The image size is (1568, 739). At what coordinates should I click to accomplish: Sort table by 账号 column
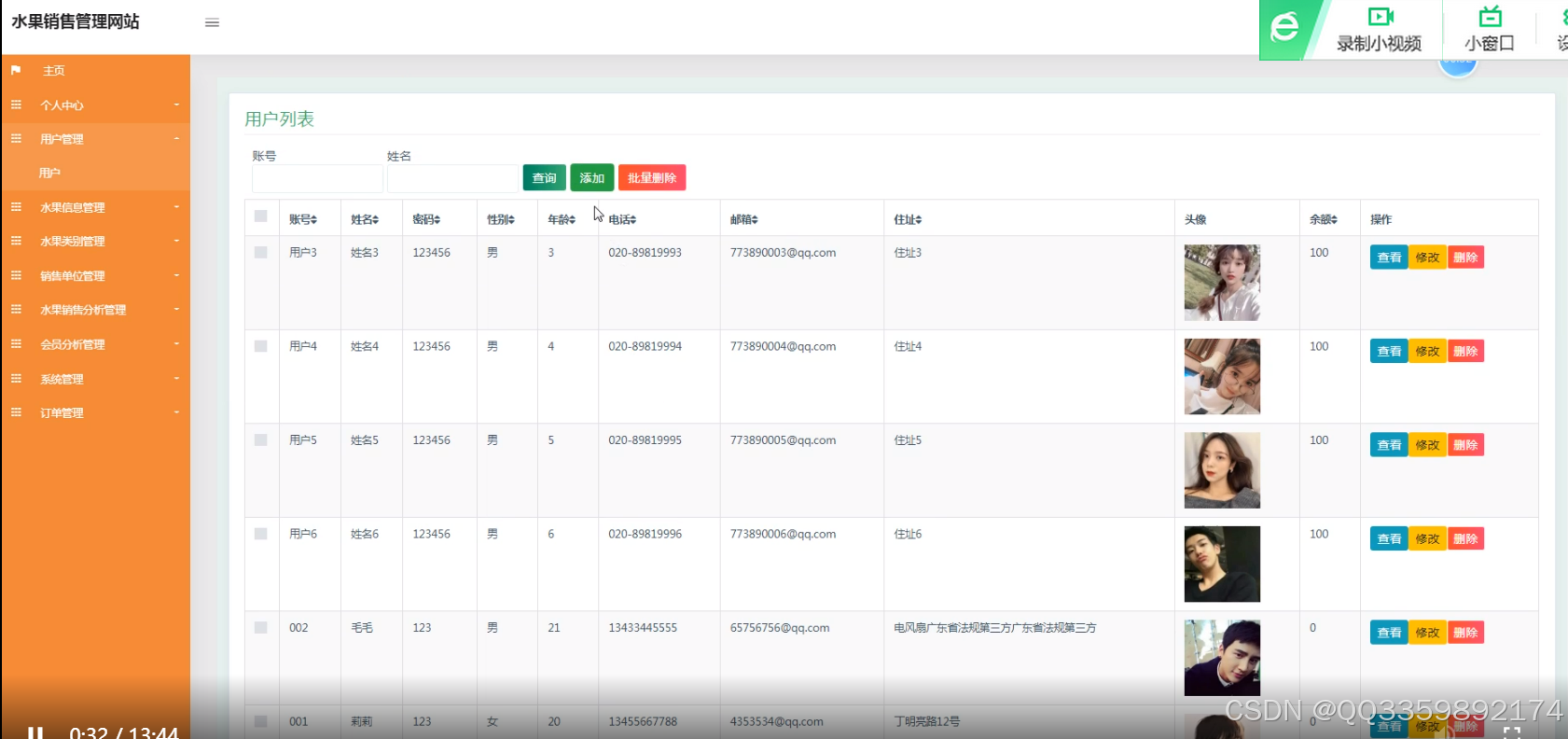[303, 219]
